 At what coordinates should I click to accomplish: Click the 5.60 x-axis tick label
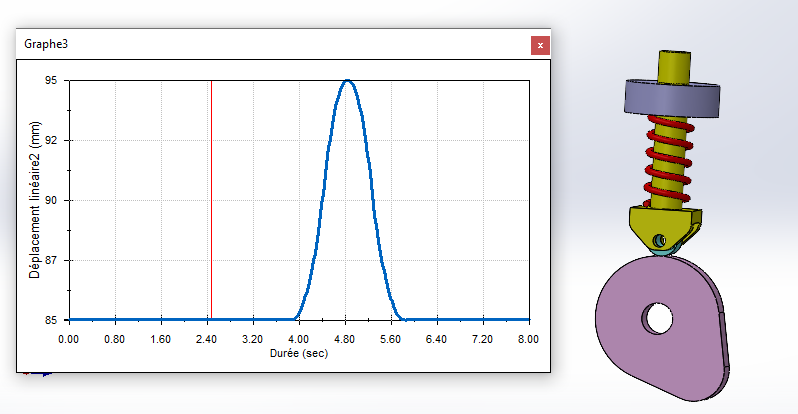390,340
